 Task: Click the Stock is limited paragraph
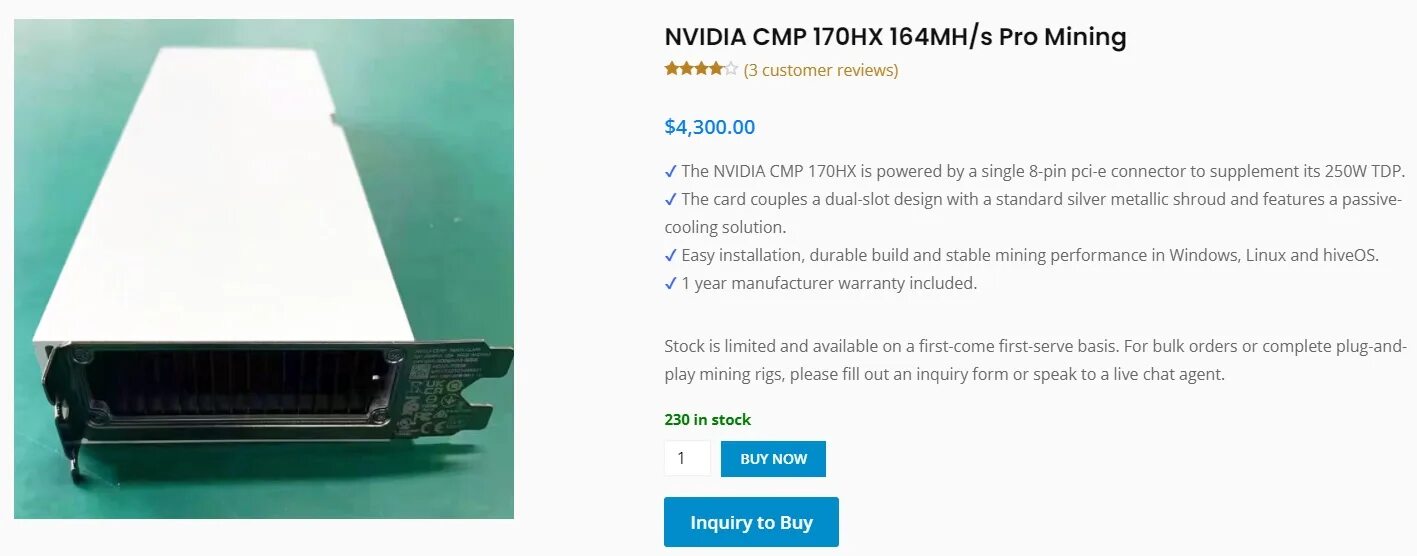click(1035, 361)
